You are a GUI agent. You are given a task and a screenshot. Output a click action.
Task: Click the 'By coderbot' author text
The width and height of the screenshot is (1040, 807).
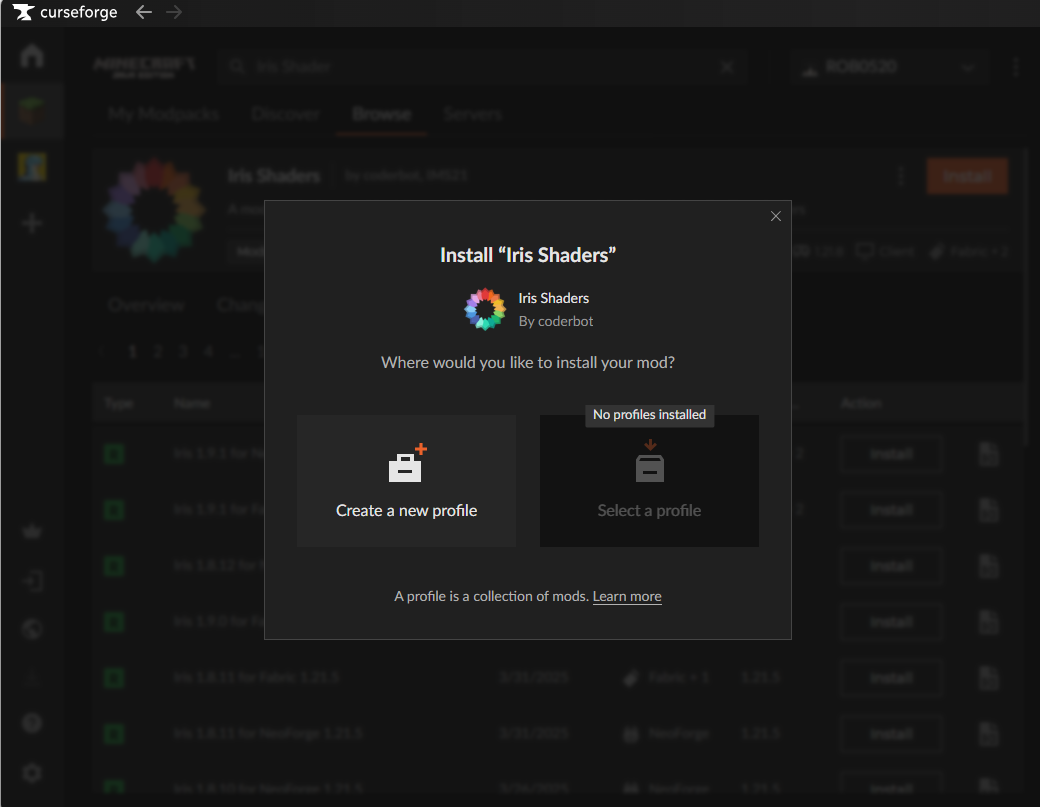tap(556, 321)
